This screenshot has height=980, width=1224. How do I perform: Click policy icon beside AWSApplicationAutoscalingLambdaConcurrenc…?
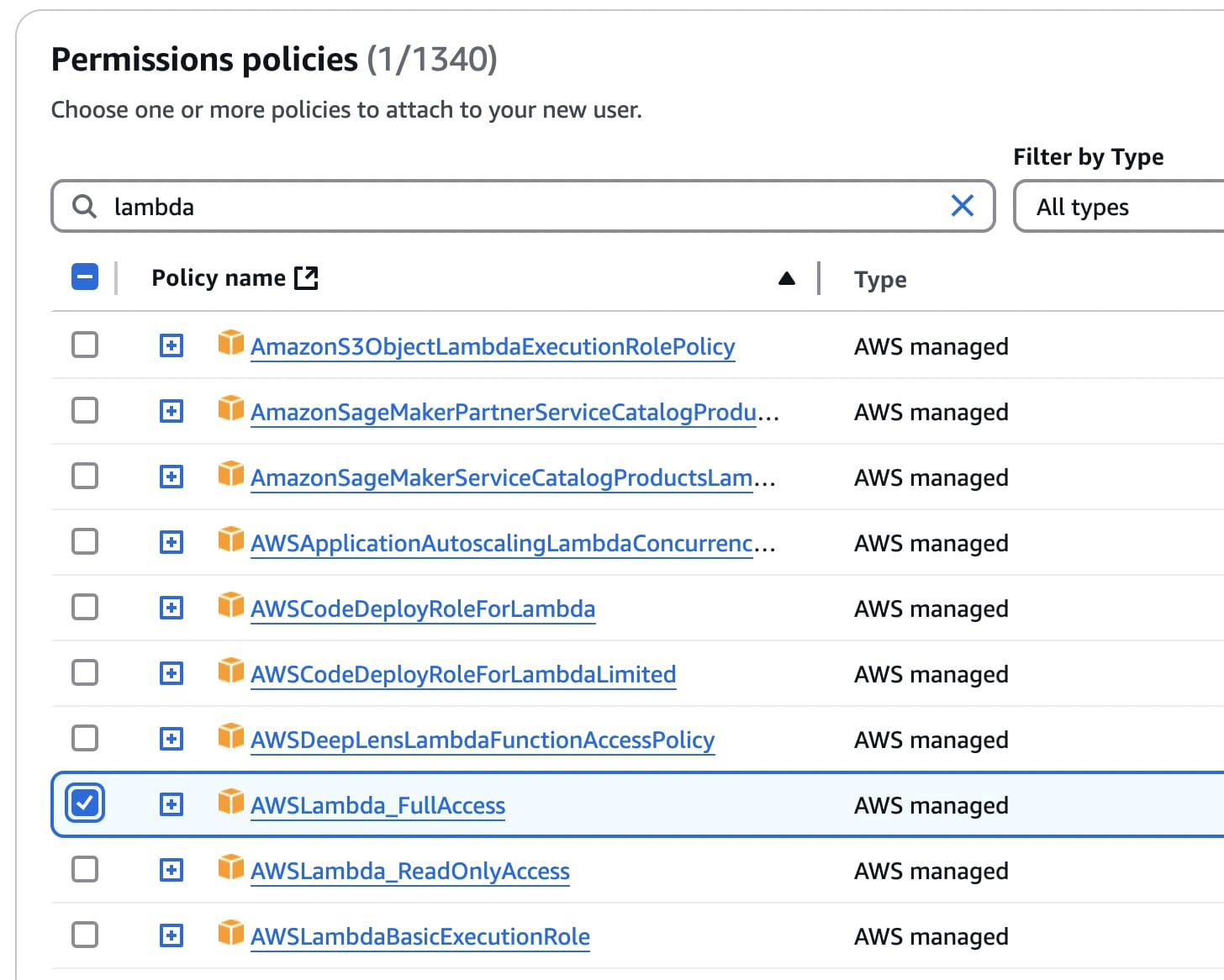(231, 540)
